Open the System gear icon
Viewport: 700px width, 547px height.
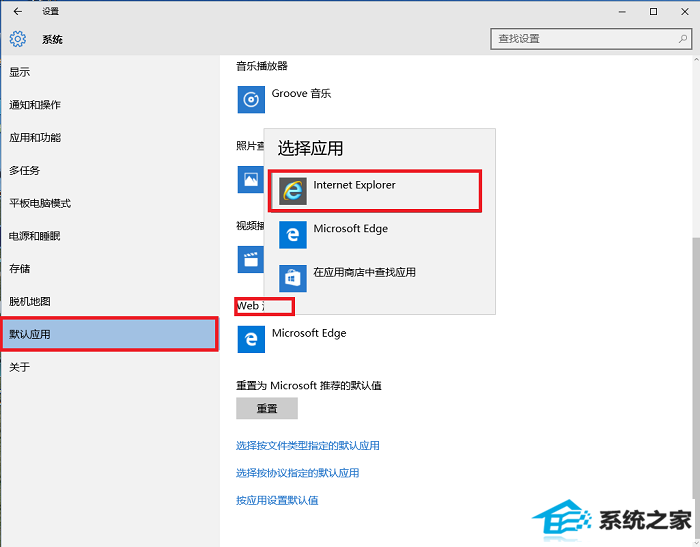(x=18, y=39)
